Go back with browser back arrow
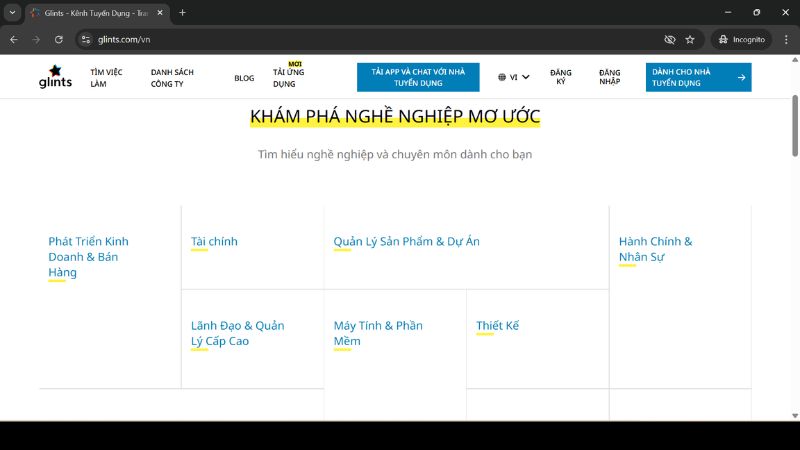Screen dimensions: 800x450 coord(14,39)
